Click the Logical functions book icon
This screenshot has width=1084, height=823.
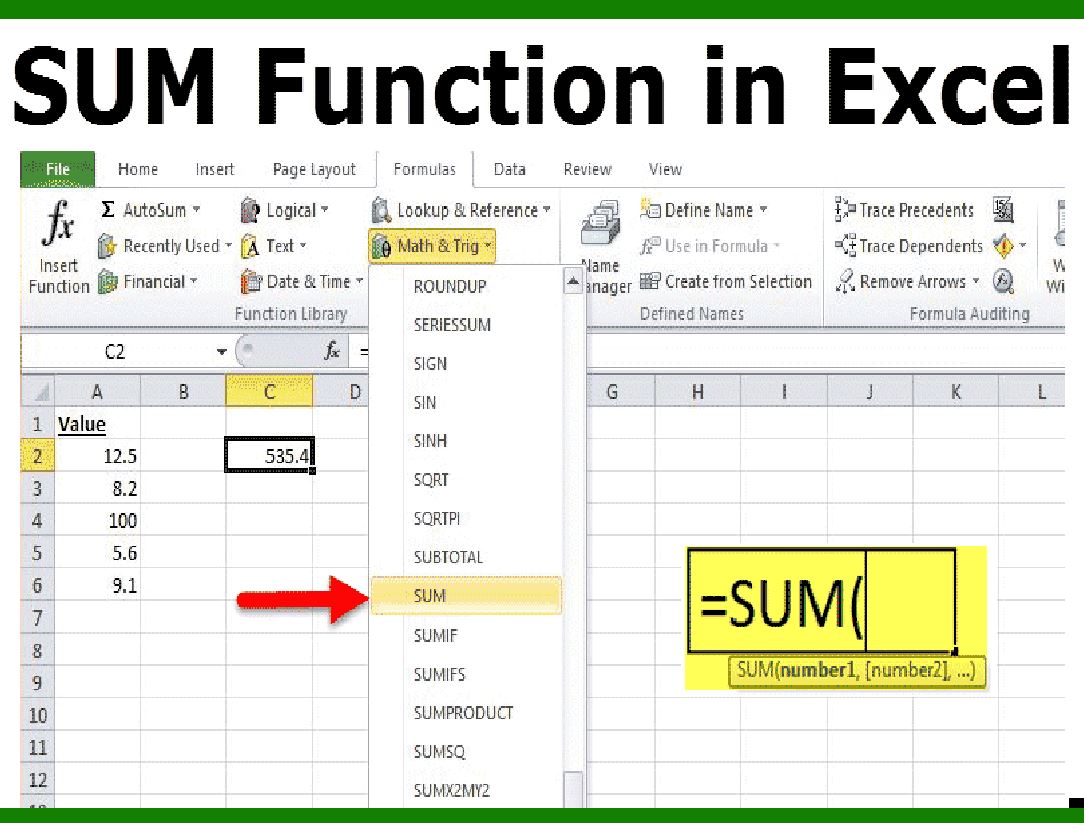point(250,210)
